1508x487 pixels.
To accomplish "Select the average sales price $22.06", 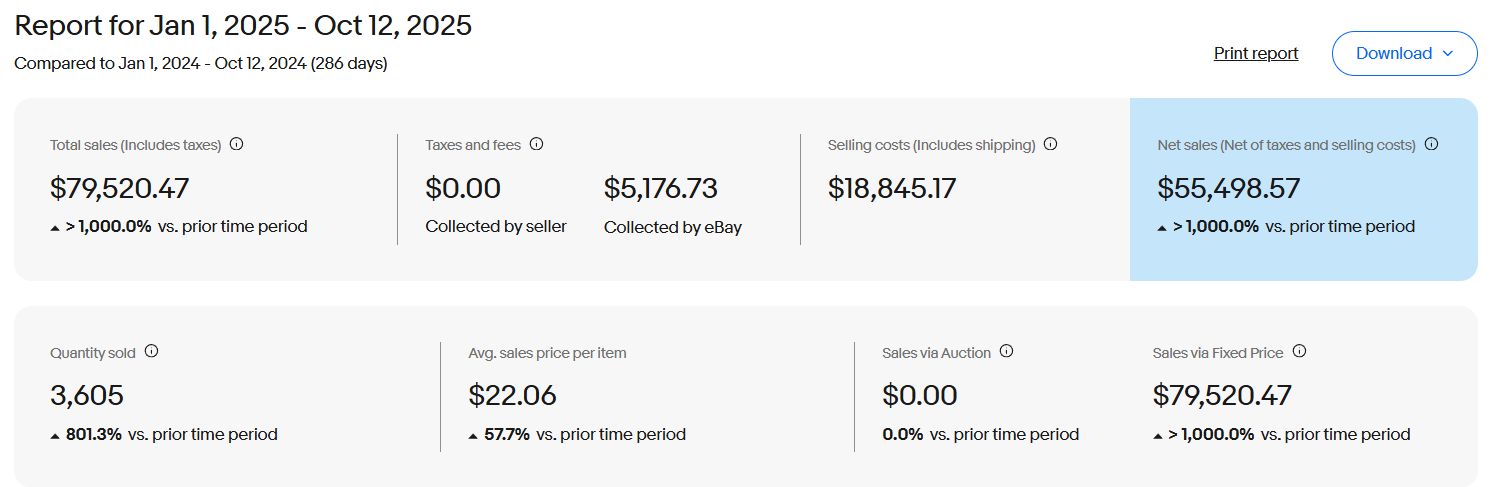I will pyautogui.click(x=512, y=395).
